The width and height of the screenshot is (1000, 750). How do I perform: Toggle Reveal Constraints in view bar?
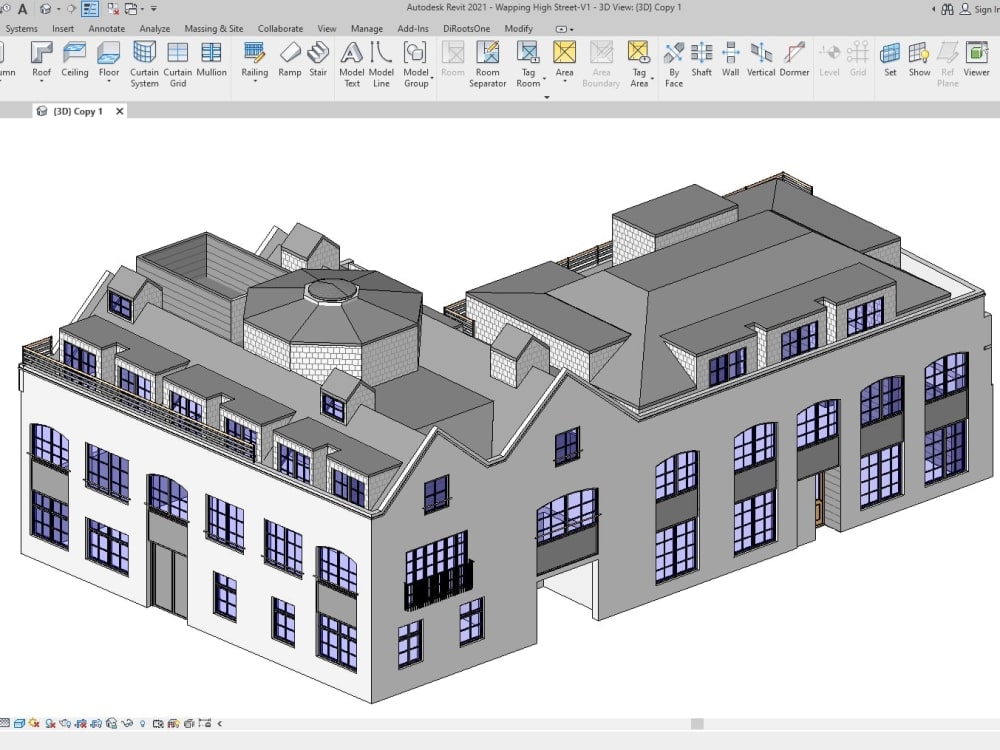pos(204,723)
